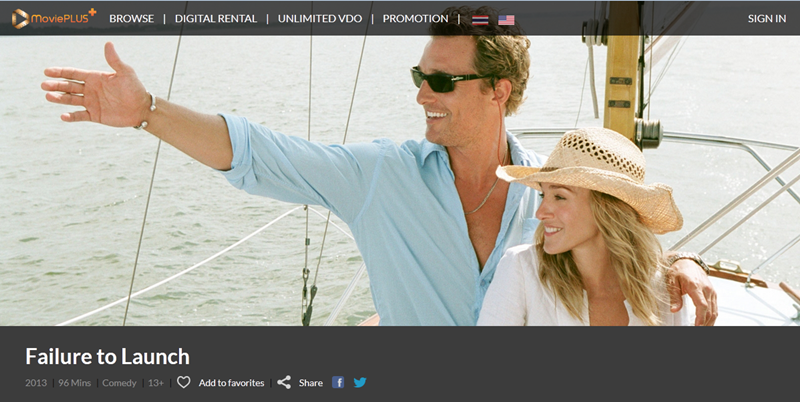Click the share icon
800x402 pixels.
click(x=284, y=382)
